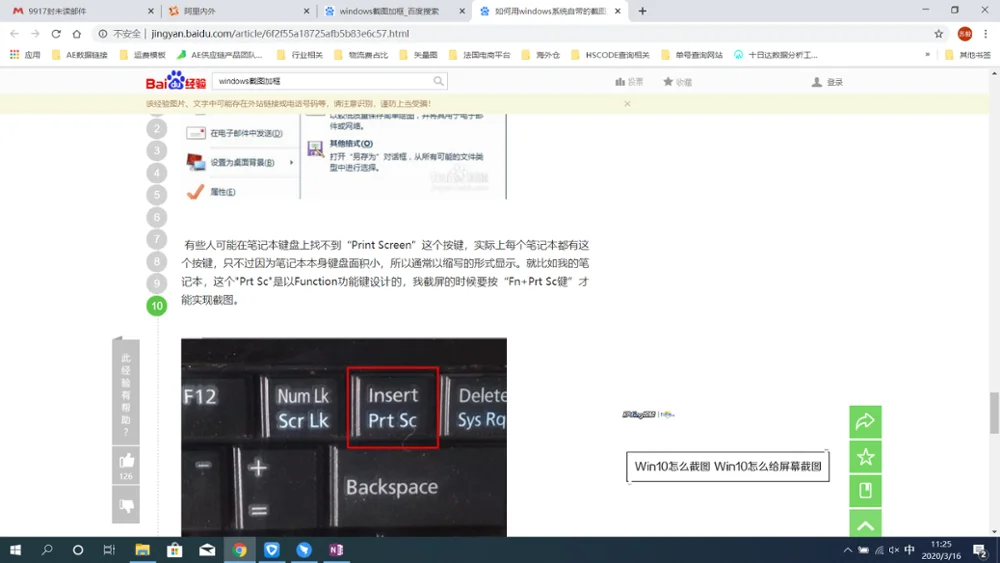The image size is (1000, 563).
Task: Click the 中 input method indicator
Action: (909, 550)
